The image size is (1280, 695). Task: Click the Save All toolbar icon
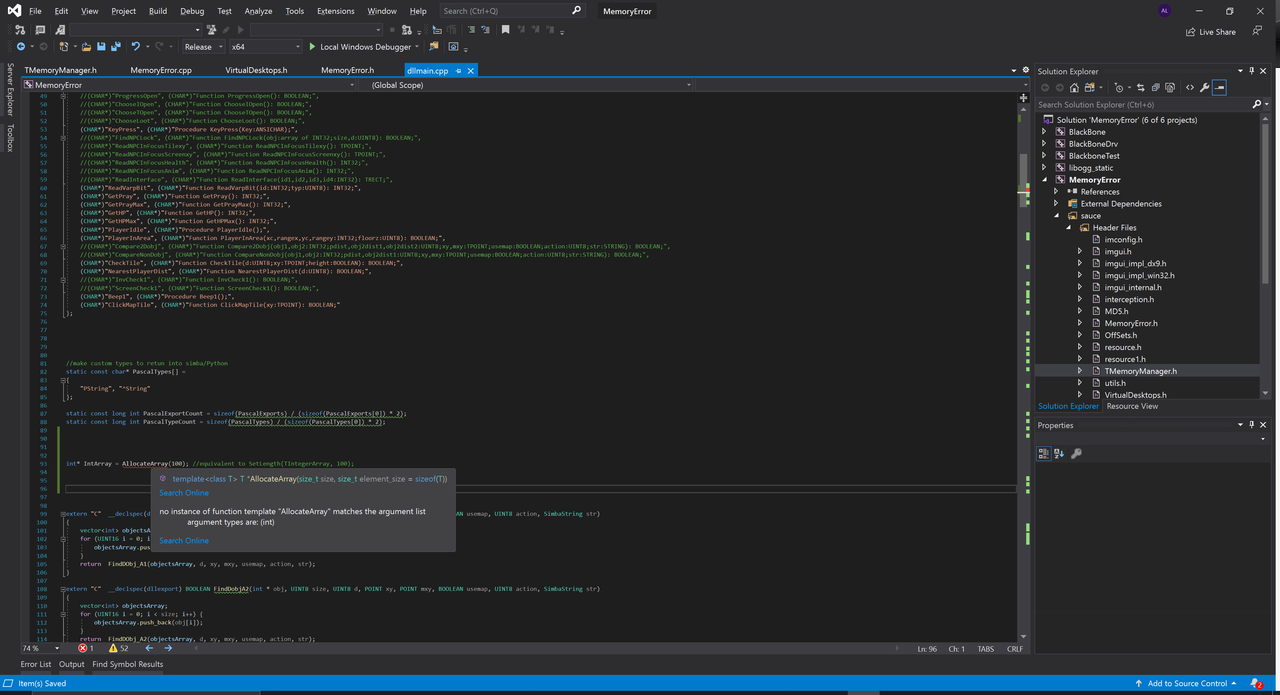tap(116, 47)
